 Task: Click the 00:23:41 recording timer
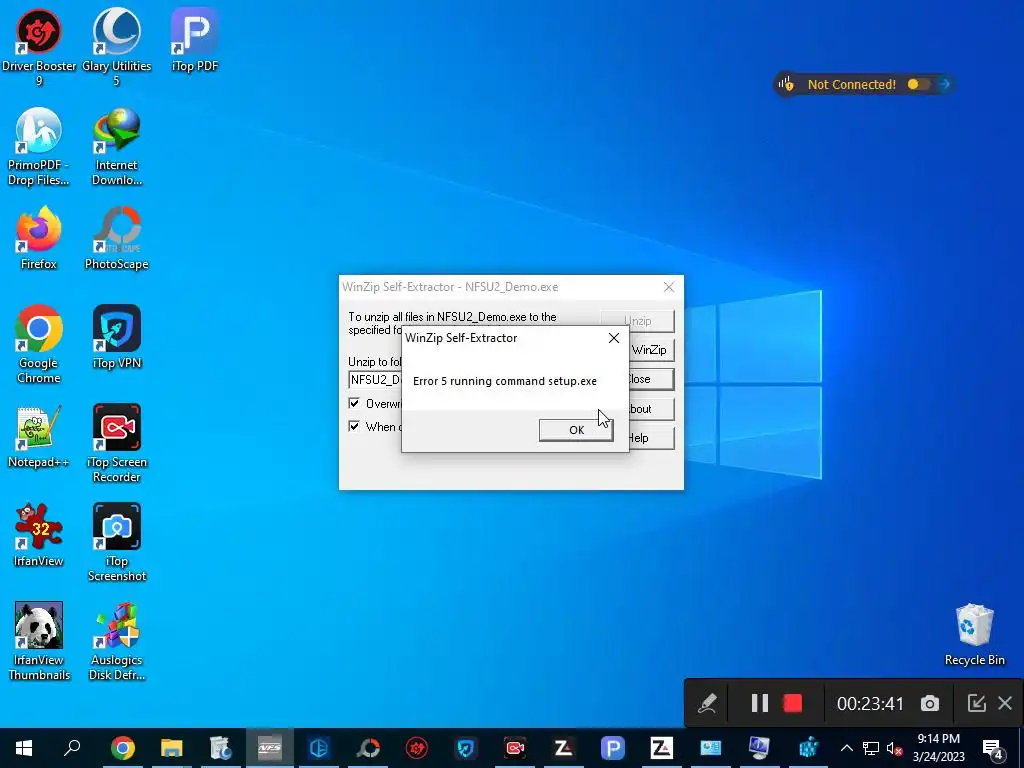[870, 704]
